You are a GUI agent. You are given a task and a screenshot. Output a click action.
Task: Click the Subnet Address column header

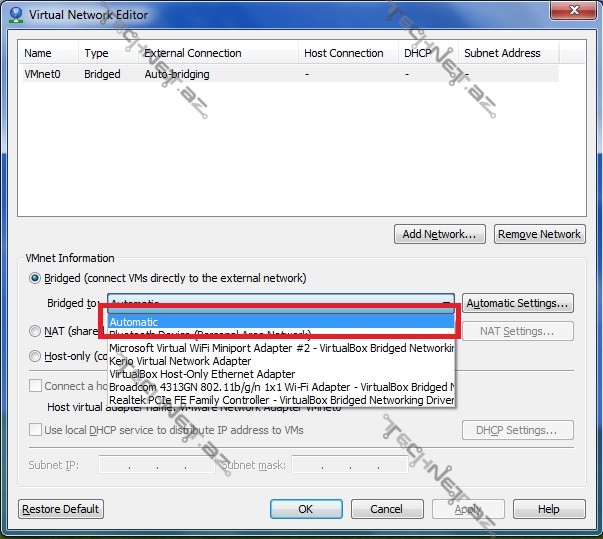coord(508,53)
